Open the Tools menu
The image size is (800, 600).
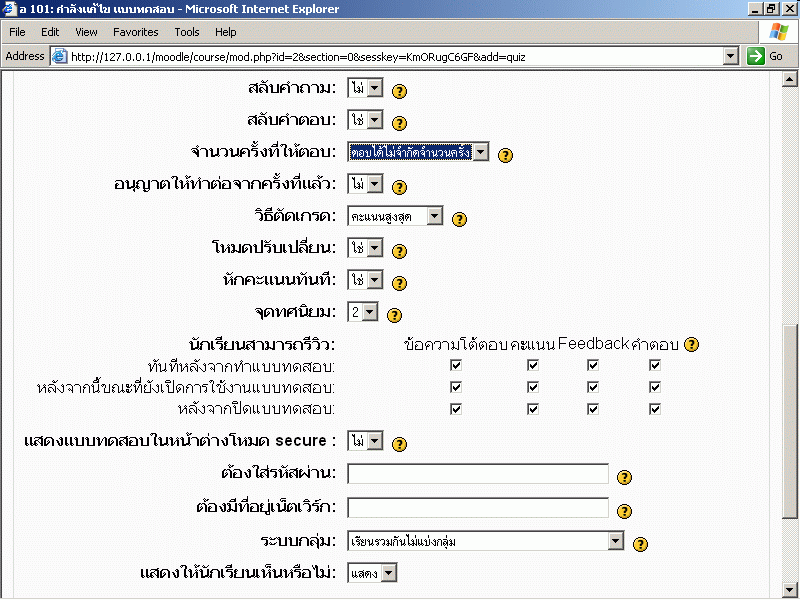click(x=187, y=32)
